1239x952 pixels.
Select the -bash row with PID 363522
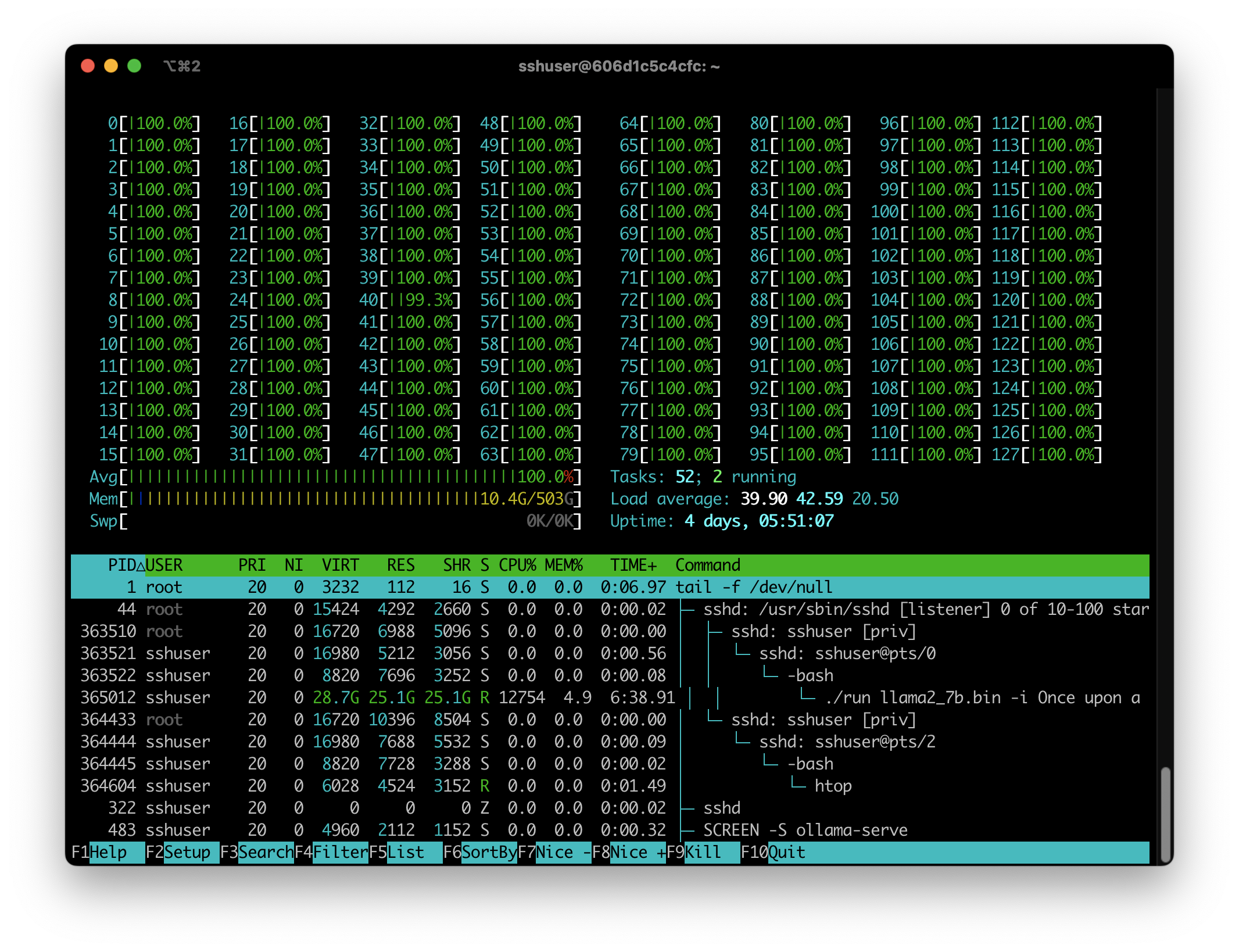click(610, 675)
